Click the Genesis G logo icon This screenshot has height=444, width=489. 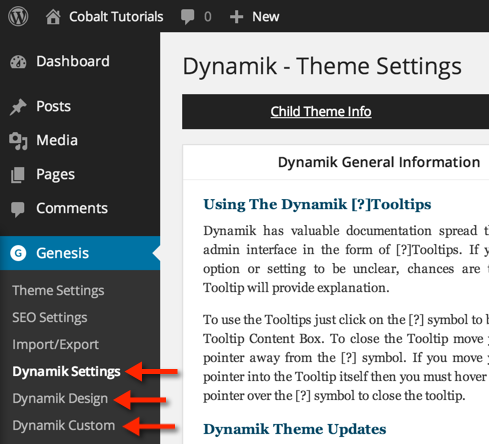coord(18,253)
